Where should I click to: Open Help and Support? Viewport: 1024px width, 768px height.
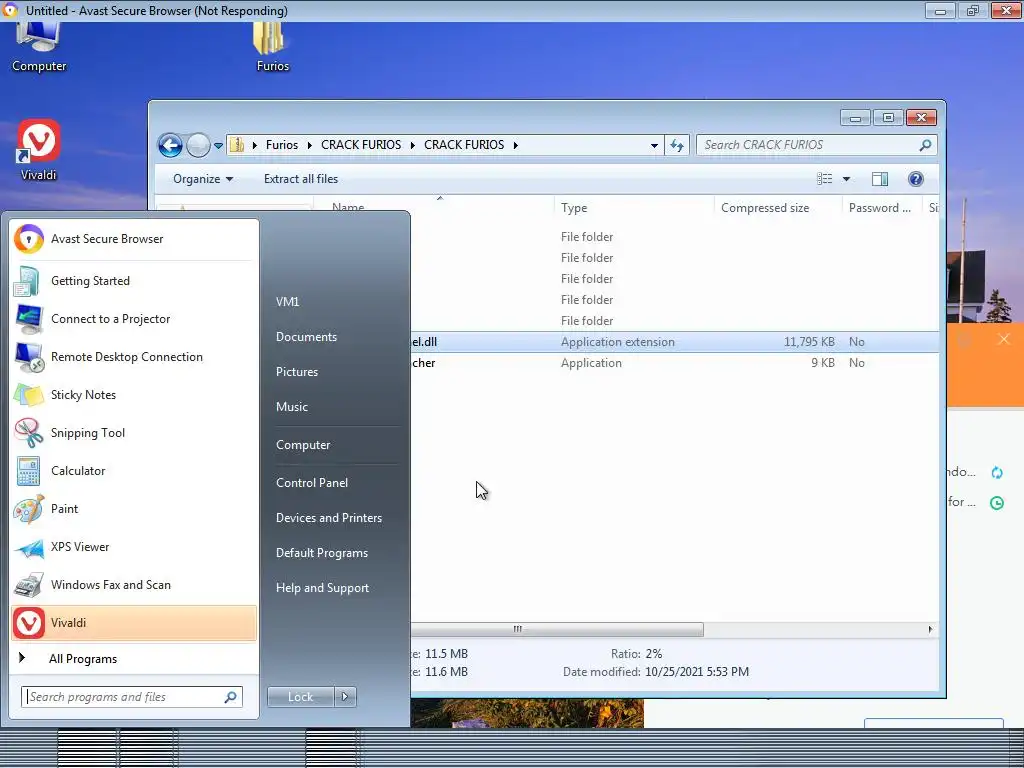pos(322,588)
